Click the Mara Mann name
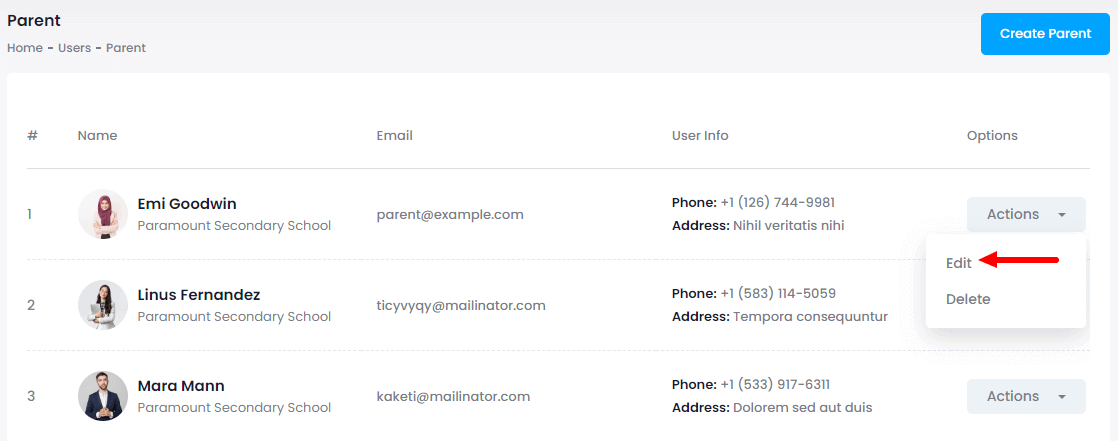The width and height of the screenshot is (1118, 441). (x=181, y=386)
